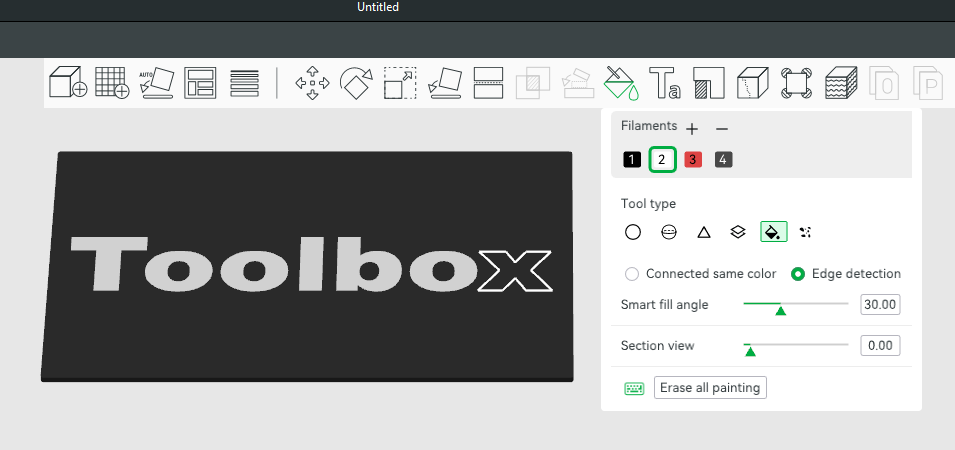Click the outlined letter 'x' on the model

point(516,271)
